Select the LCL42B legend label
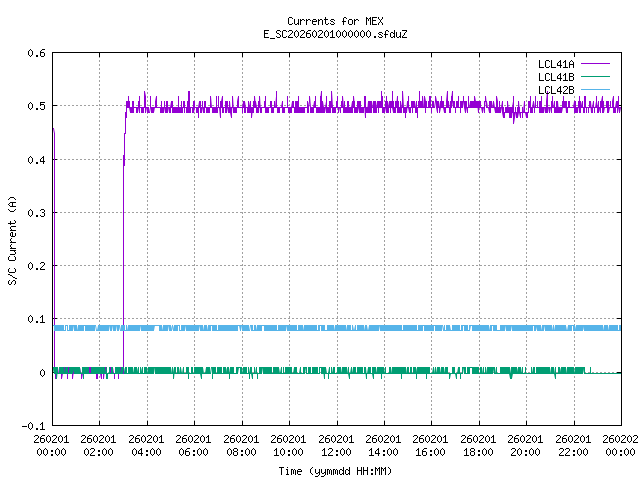 click(557, 90)
